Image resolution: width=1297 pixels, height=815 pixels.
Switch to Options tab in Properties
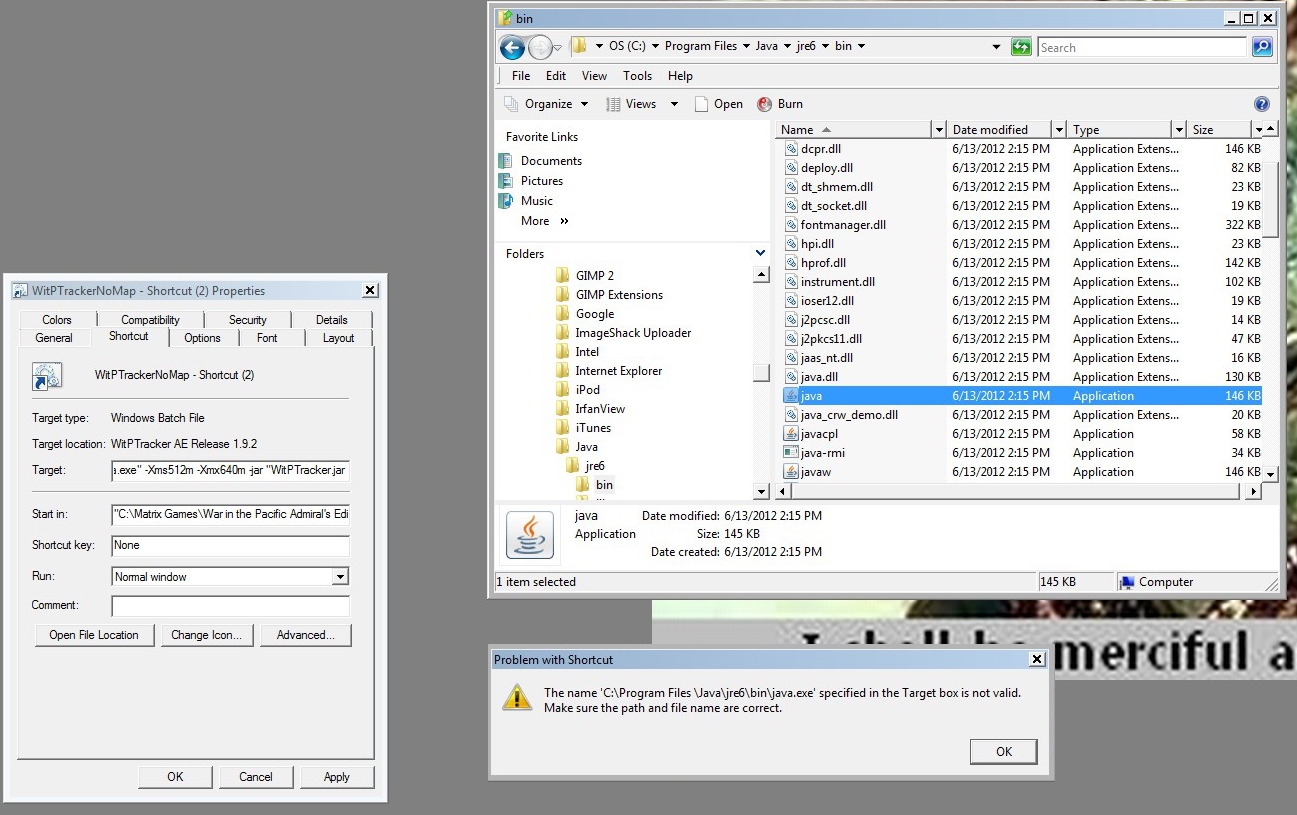click(x=202, y=338)
